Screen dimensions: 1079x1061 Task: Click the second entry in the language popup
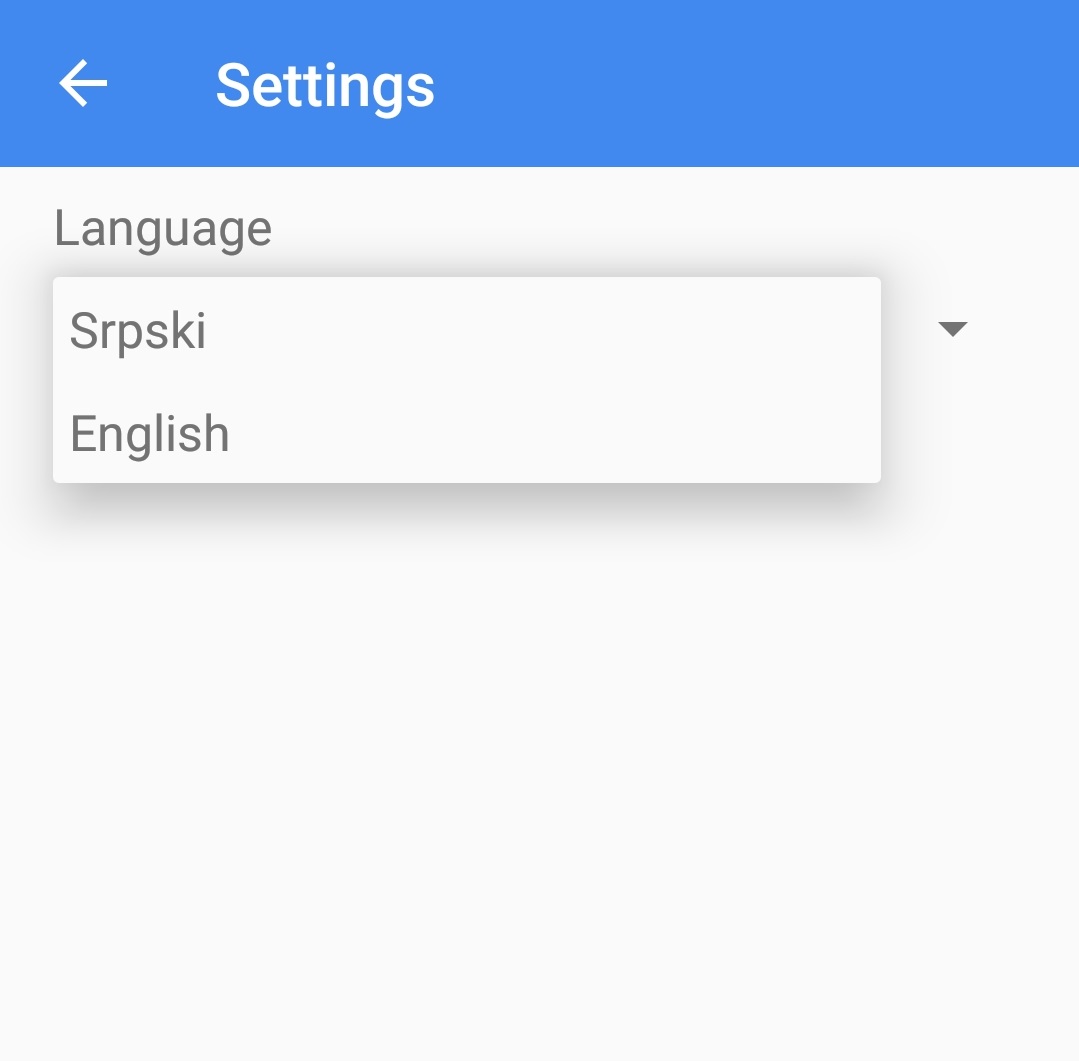point(150,434)
